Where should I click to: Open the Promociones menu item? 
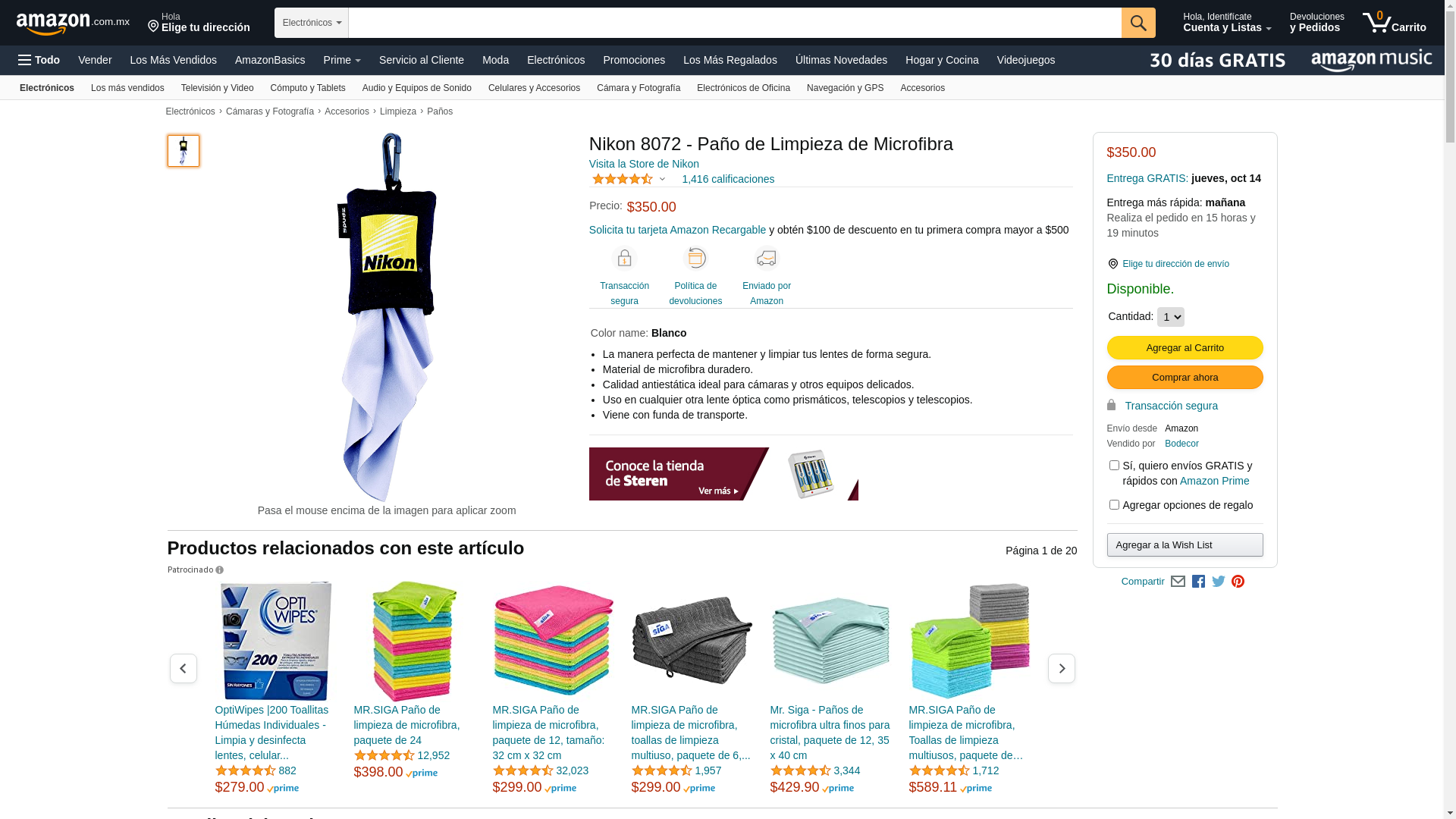(634, 60)
